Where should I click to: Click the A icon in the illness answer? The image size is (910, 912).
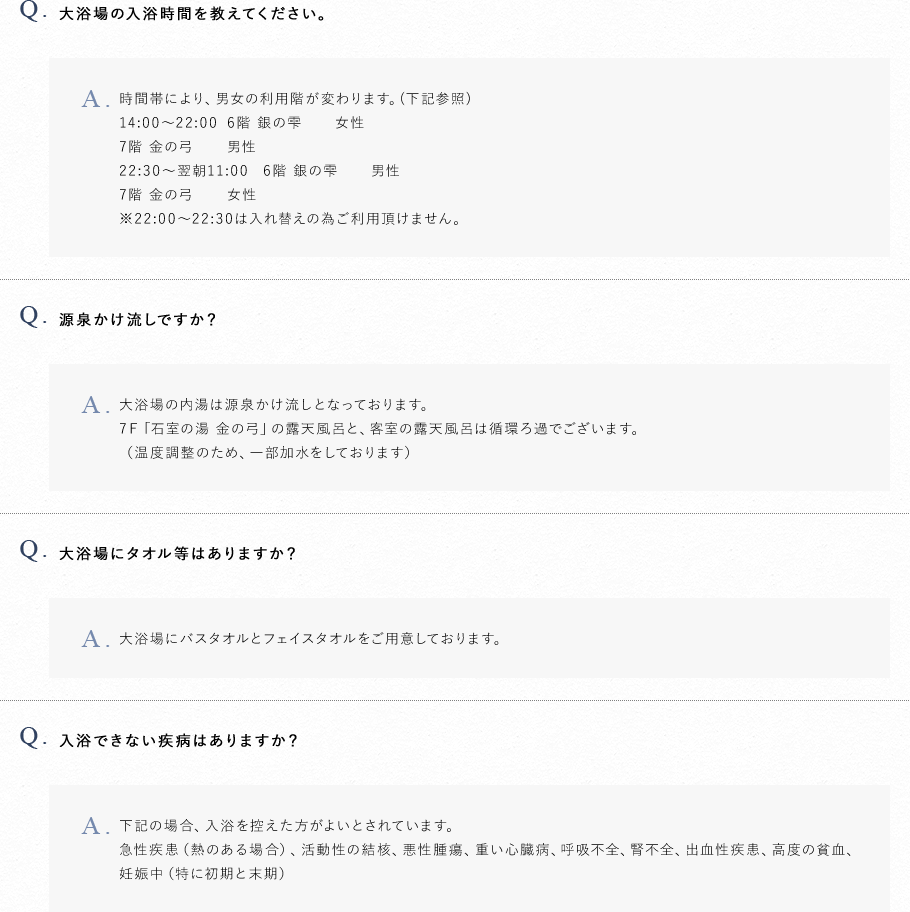coord(94,826)
